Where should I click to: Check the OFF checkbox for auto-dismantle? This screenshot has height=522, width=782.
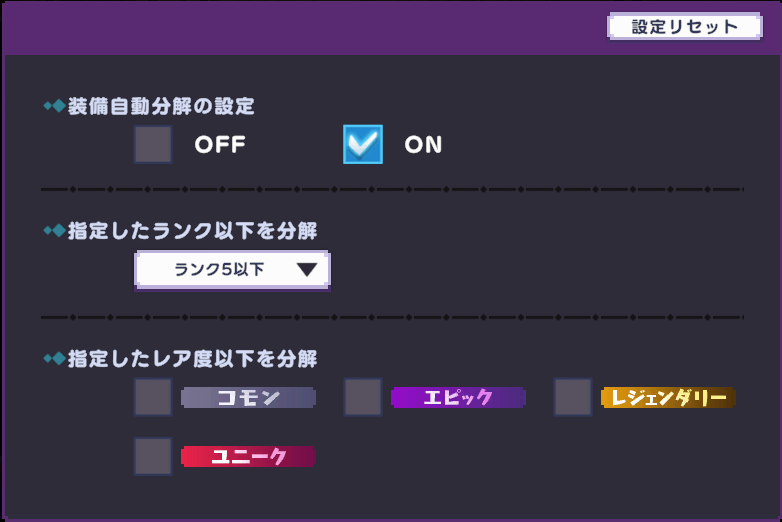pos(153,145)
